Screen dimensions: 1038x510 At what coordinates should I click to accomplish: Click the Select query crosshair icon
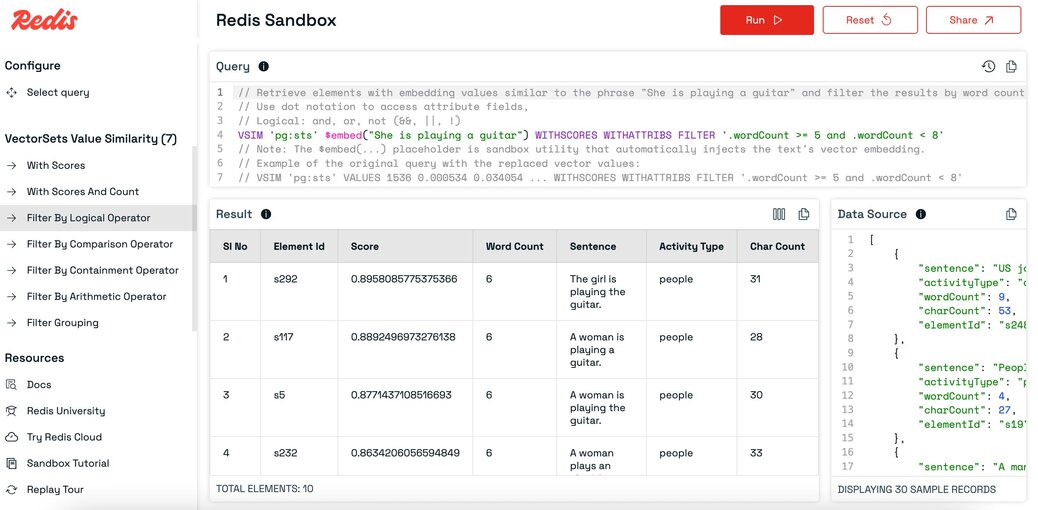pyautogui.click(x=11, y=93)
